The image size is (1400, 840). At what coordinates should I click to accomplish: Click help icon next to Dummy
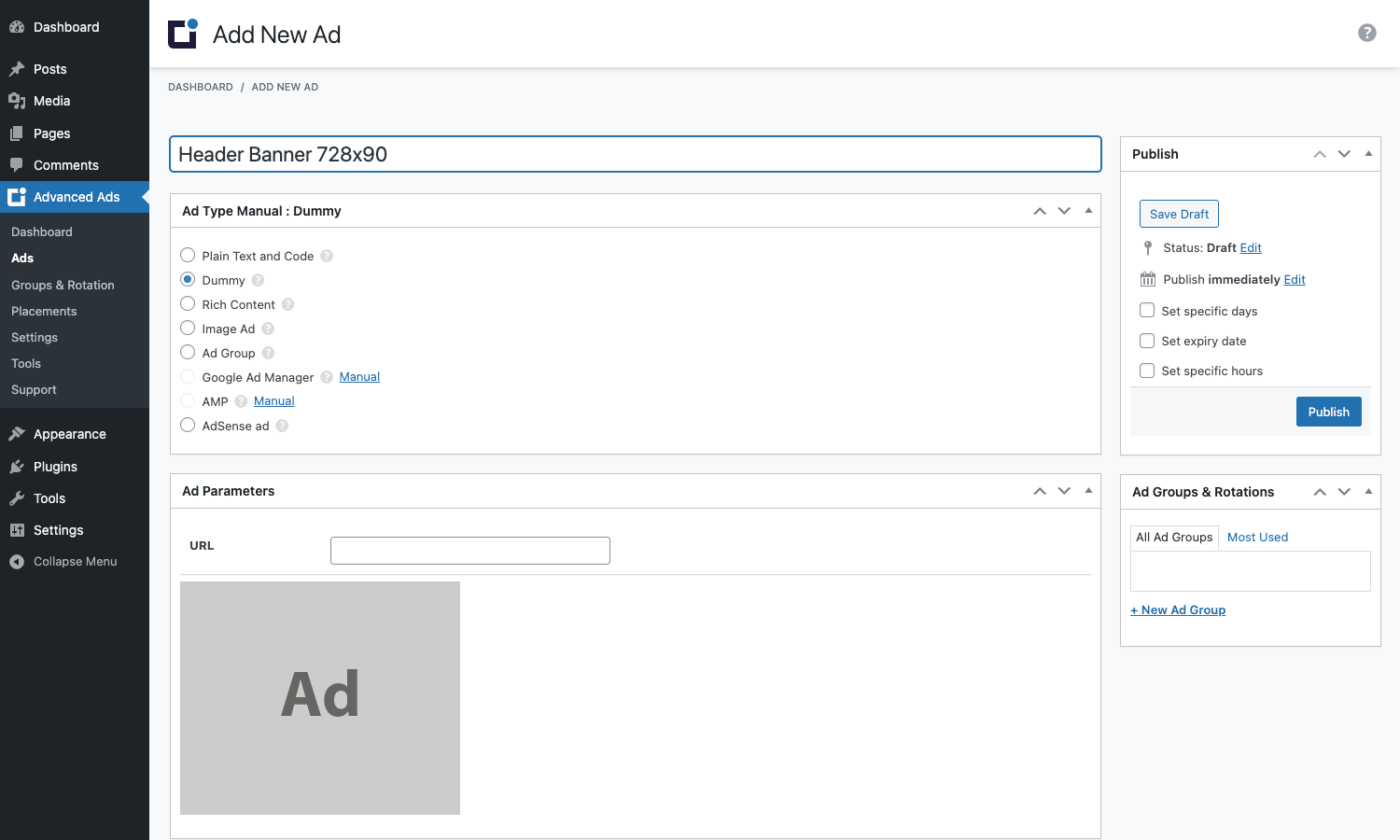tap(258, 280)
